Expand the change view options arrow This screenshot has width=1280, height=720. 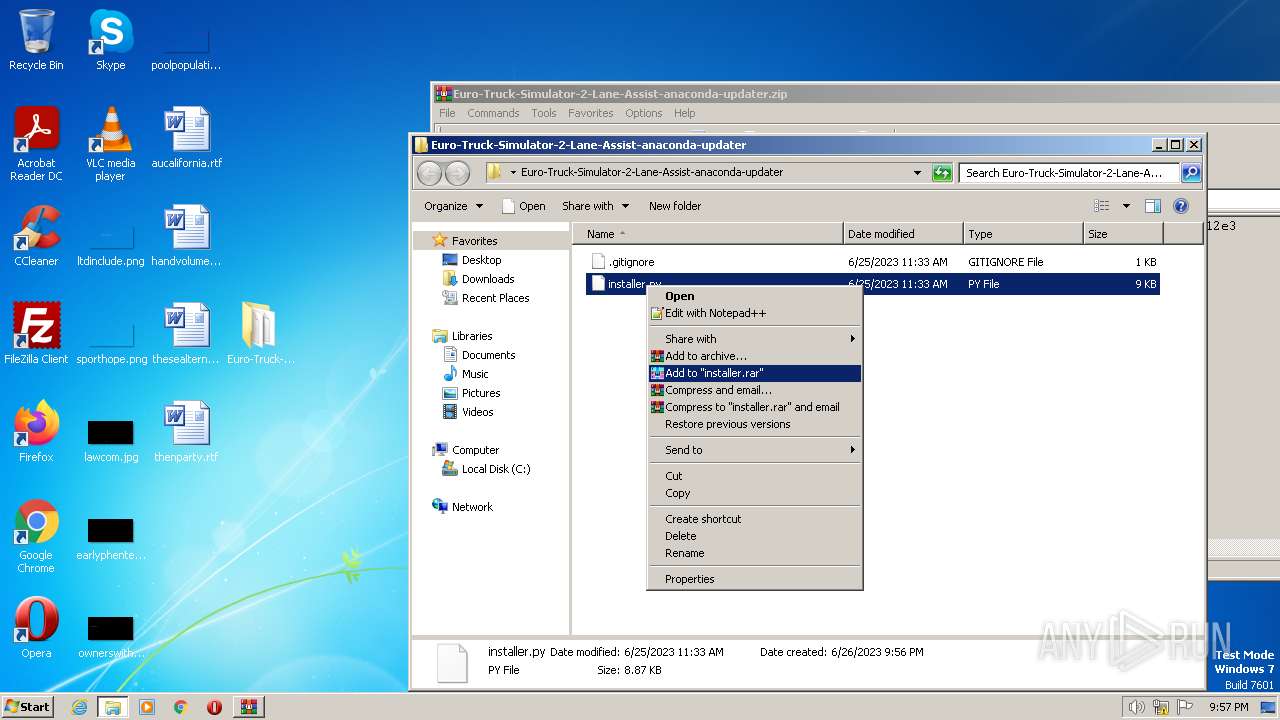click(x=1126, y=206)
